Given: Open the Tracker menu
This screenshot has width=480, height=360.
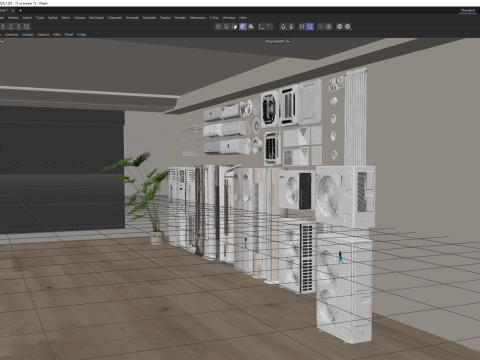Looking at the screenshot, I should (x=165, y=18).
